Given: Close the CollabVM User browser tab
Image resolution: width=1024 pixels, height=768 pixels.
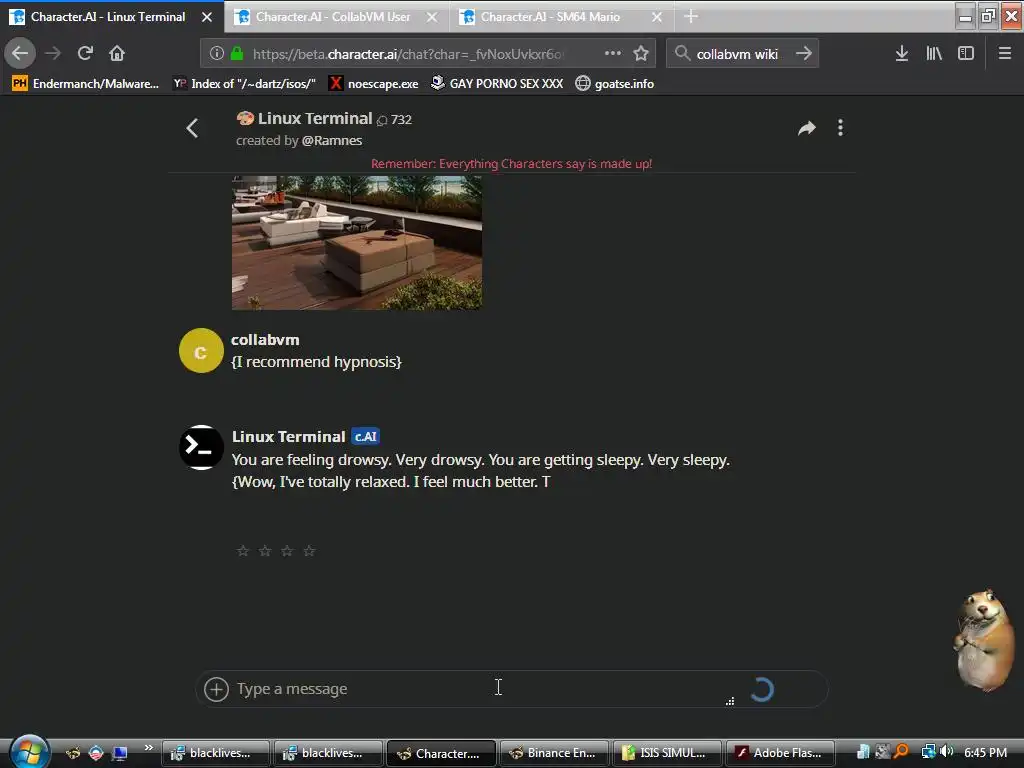Looking at the screenshot, I should (432, 17).
